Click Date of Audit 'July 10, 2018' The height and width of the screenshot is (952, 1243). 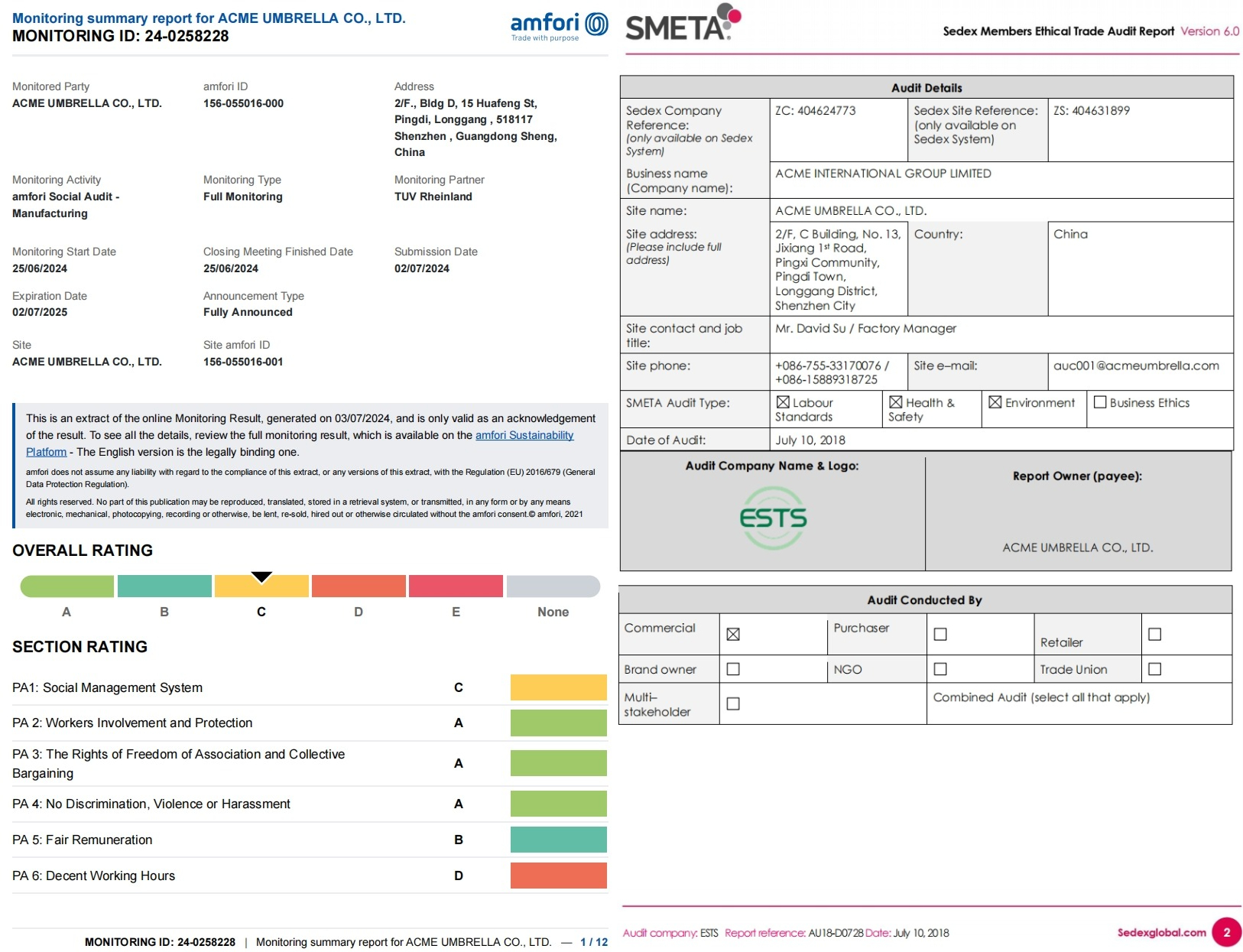810,440
